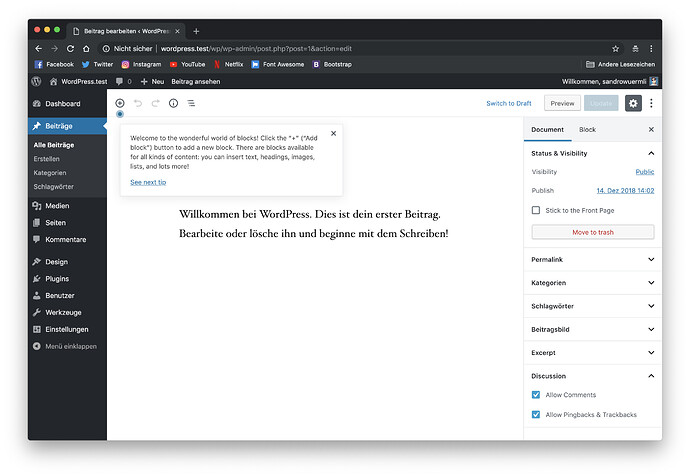Open the Instagram bookmark
Image resolution: width=690 pixels, height=476 pixels.
pos(141,64)
